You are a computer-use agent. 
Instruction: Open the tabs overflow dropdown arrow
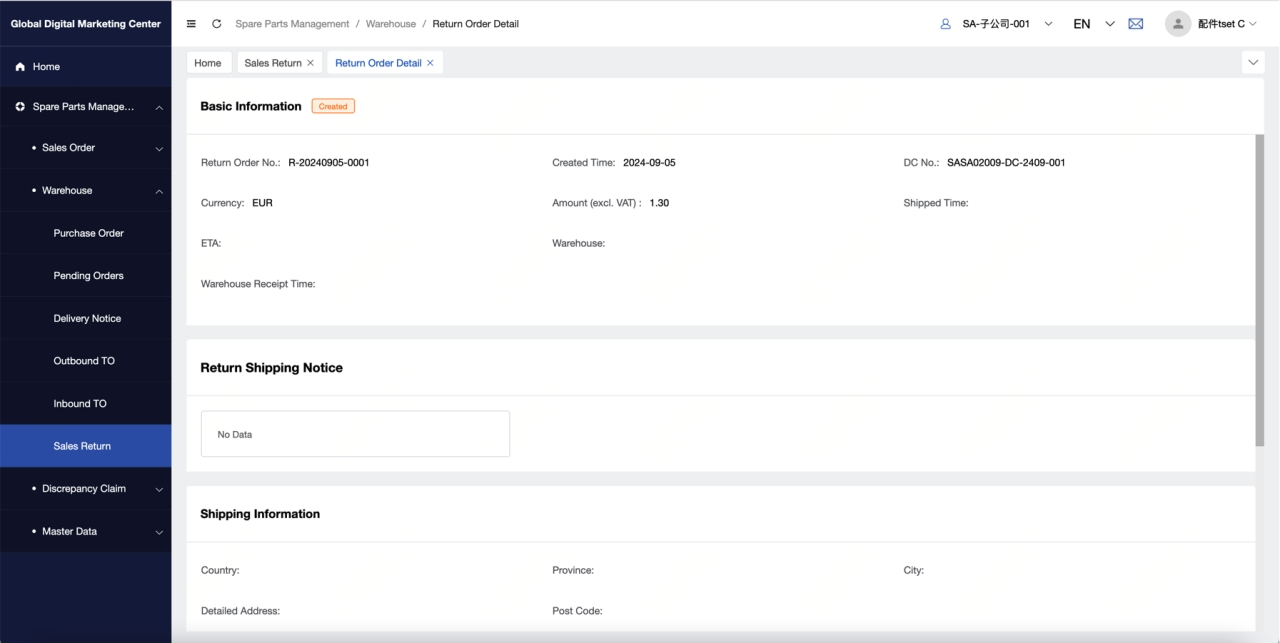click(x=1253, y=63)
